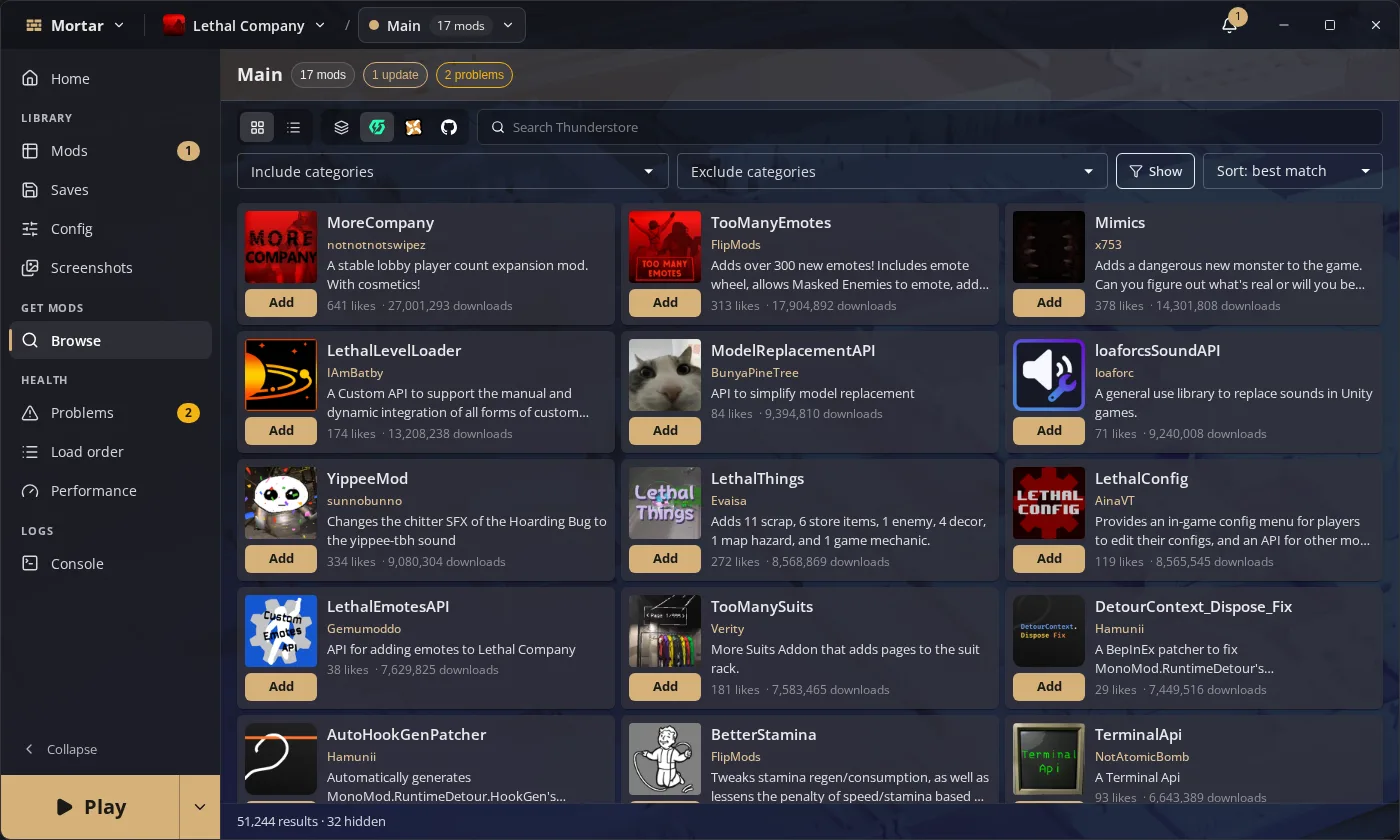Open the Mods library page
1400x840 pixels.
coord(110,151)
